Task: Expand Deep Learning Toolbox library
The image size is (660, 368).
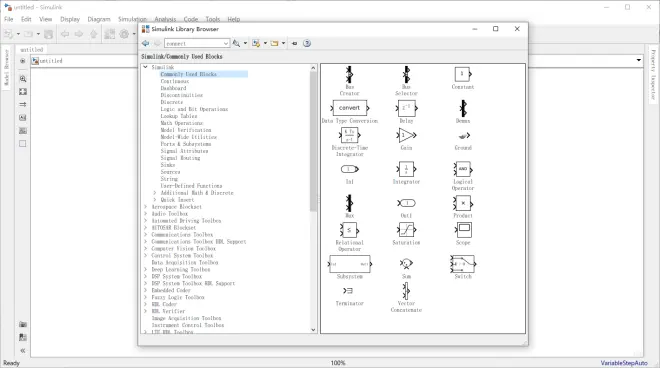Action: pyautogui.click(x=145, y=269)
